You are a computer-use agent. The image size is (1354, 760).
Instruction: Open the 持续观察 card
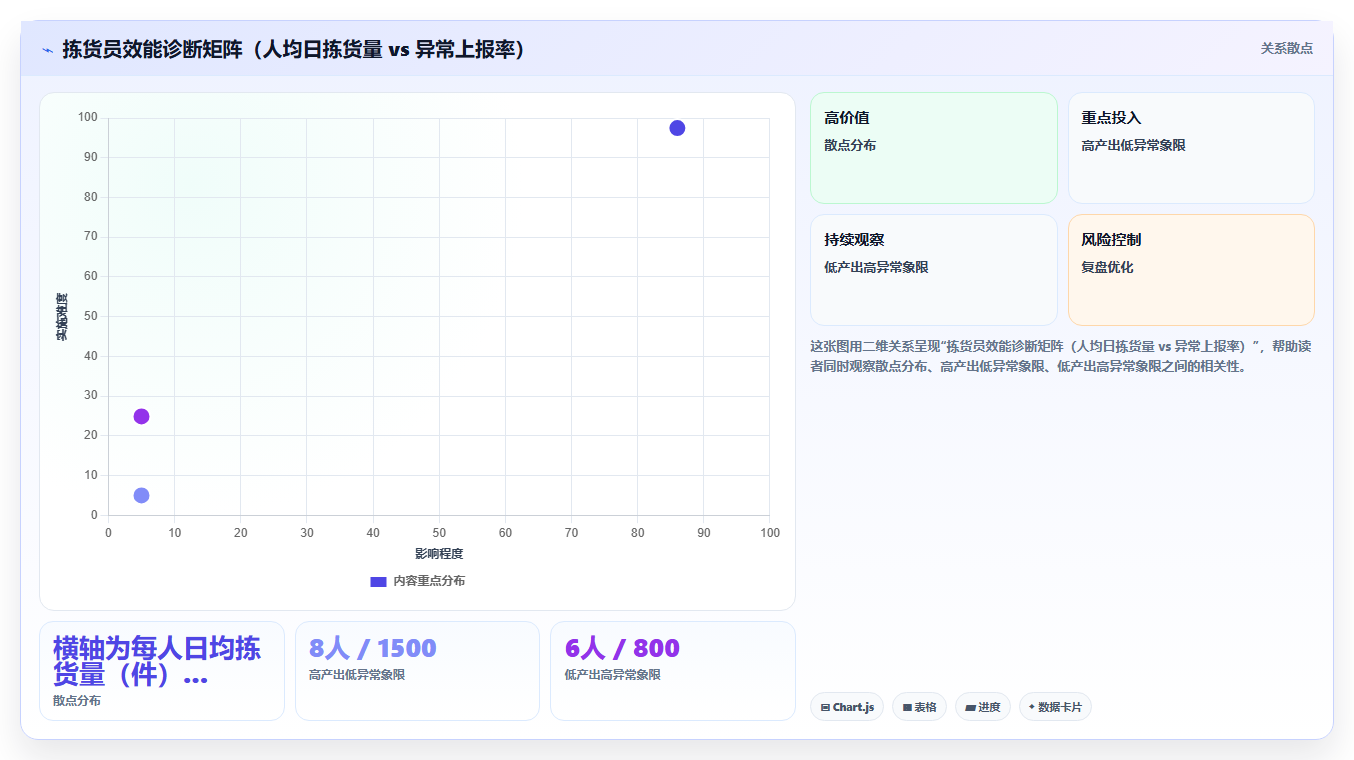[x=933, y=270]
